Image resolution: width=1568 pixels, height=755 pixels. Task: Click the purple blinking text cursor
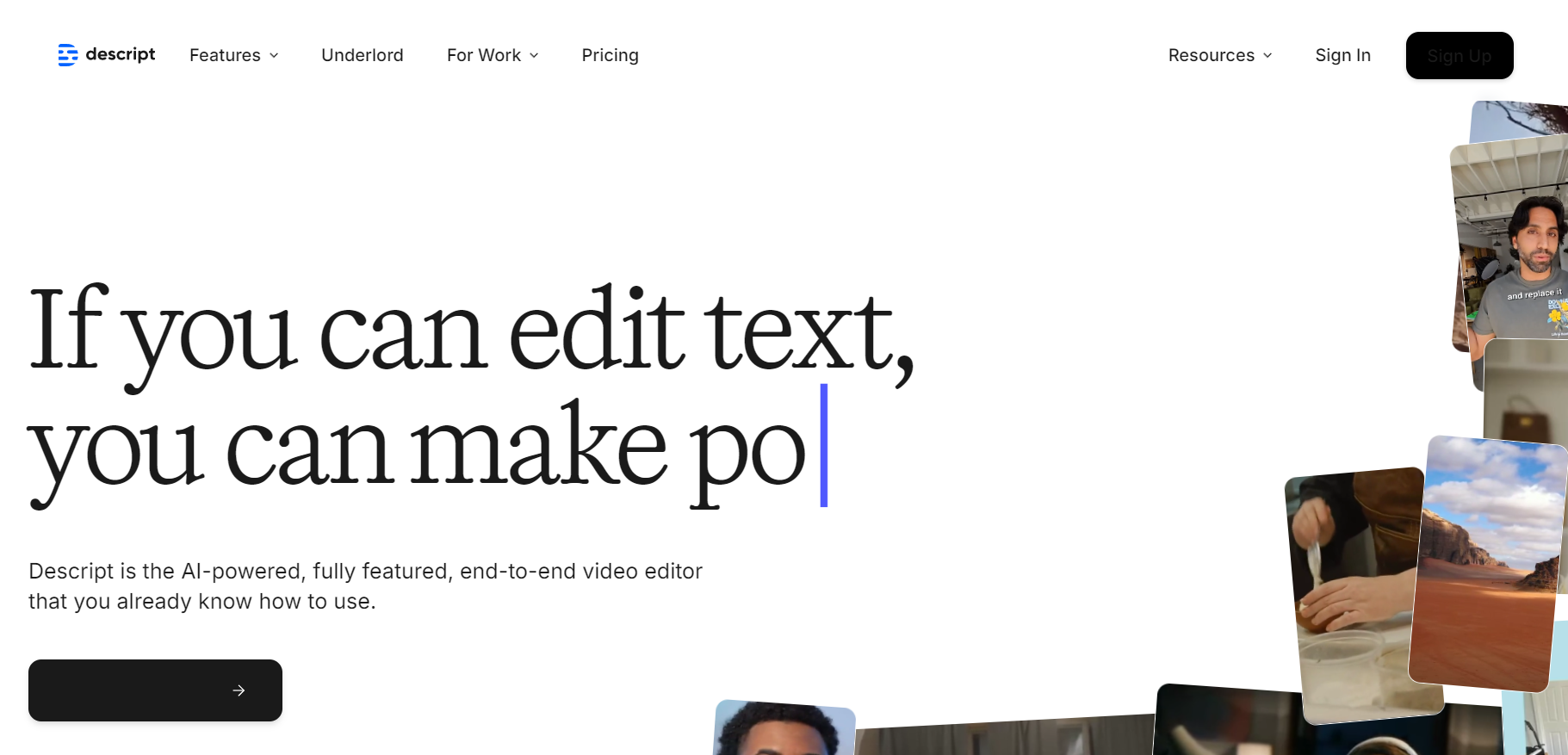pos(824,445)
